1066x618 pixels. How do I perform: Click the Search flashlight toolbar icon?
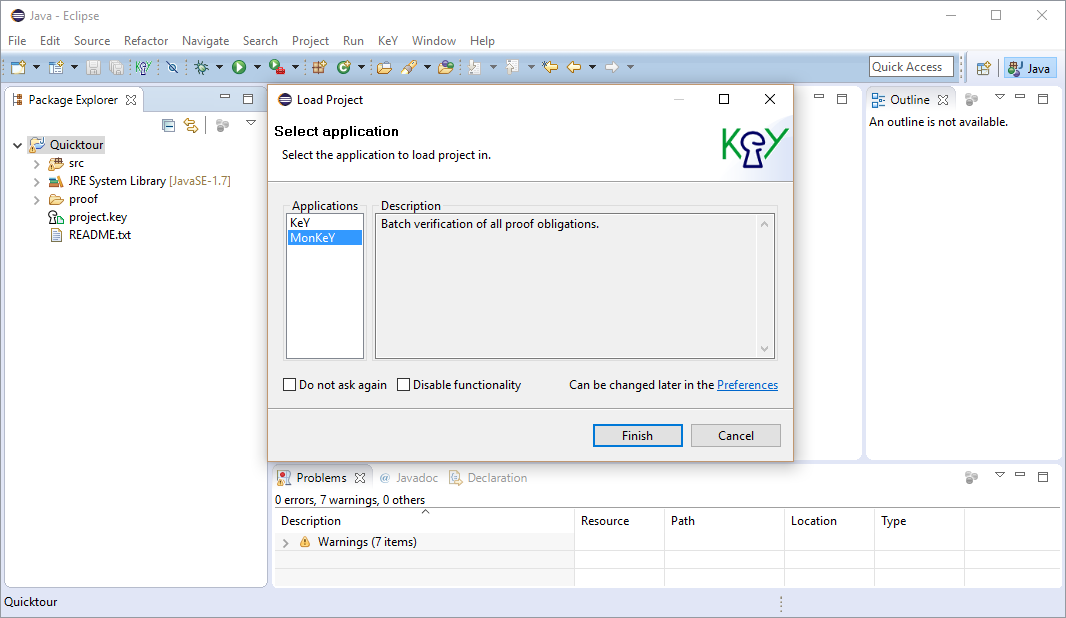(x=409, y=67)
